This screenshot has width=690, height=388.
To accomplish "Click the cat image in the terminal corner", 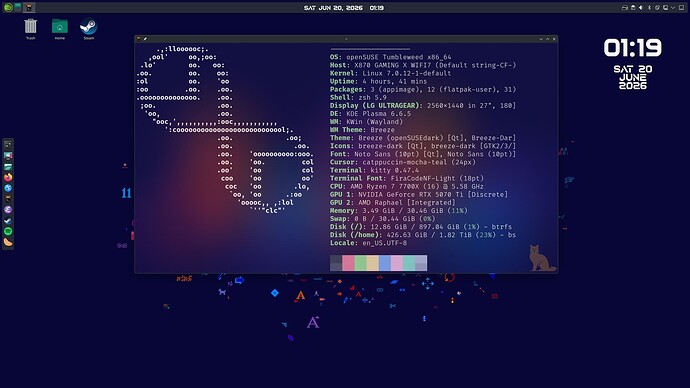I will point(542,258).
